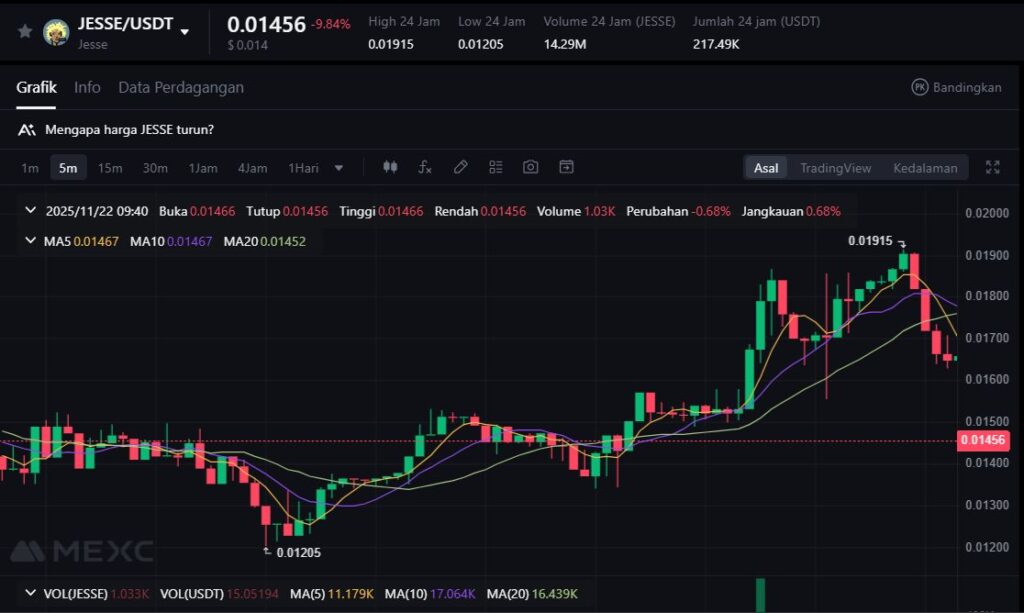The height and width of the screenshot is (613, 1024).
Task: Add JESSE/USDT to favorites with star icon
Action: [25, 31]
